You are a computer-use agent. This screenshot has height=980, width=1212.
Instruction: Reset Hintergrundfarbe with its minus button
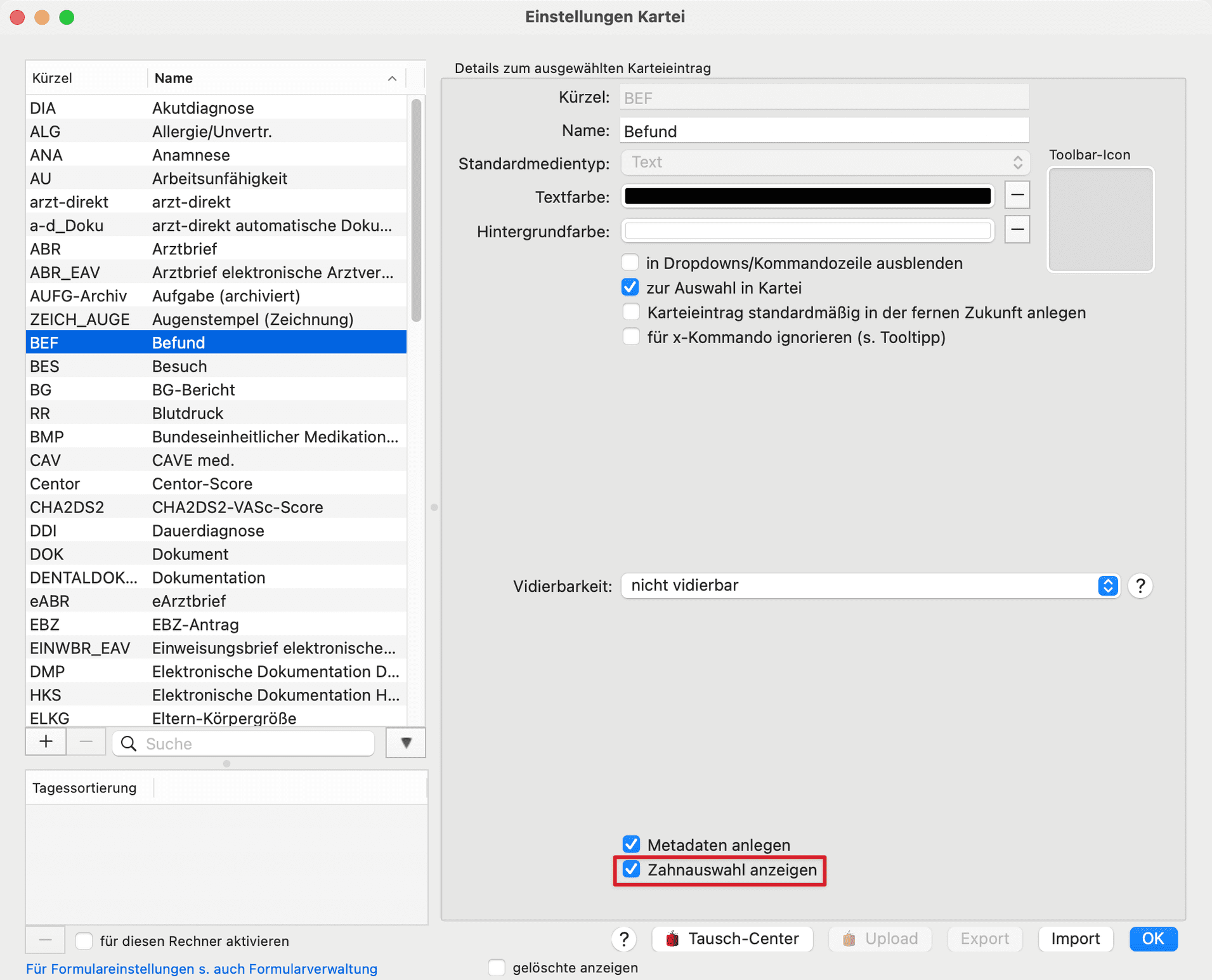pyautogui.click(x=1017, y=230)
